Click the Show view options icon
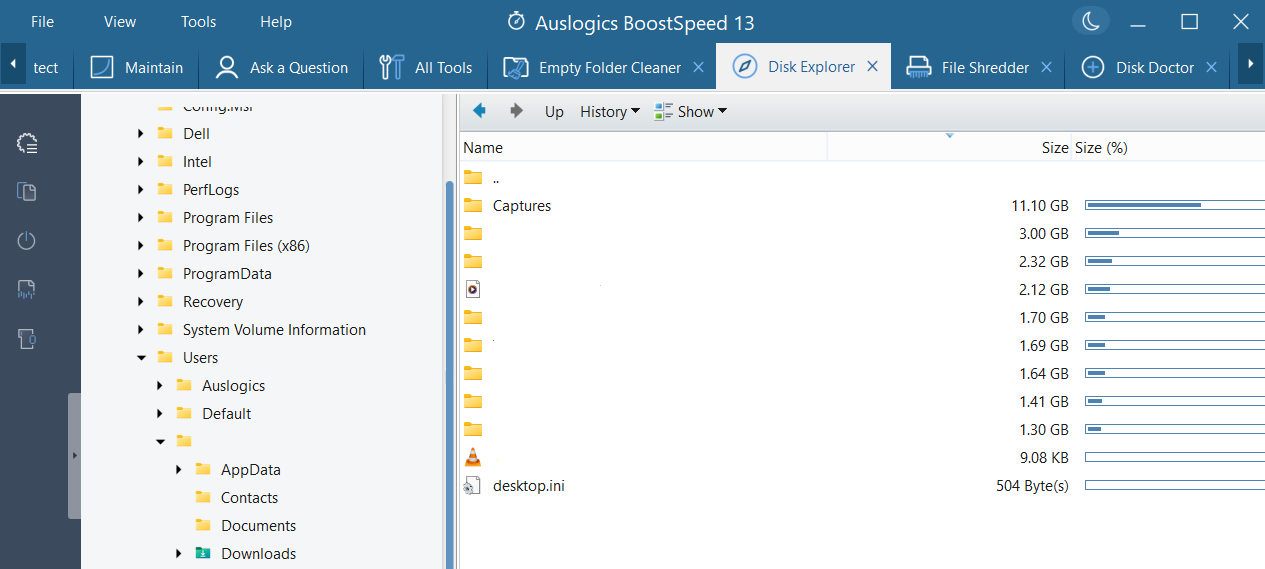Image resolution: width=1265 pixels, height=569 pixels. coord(663,111)
